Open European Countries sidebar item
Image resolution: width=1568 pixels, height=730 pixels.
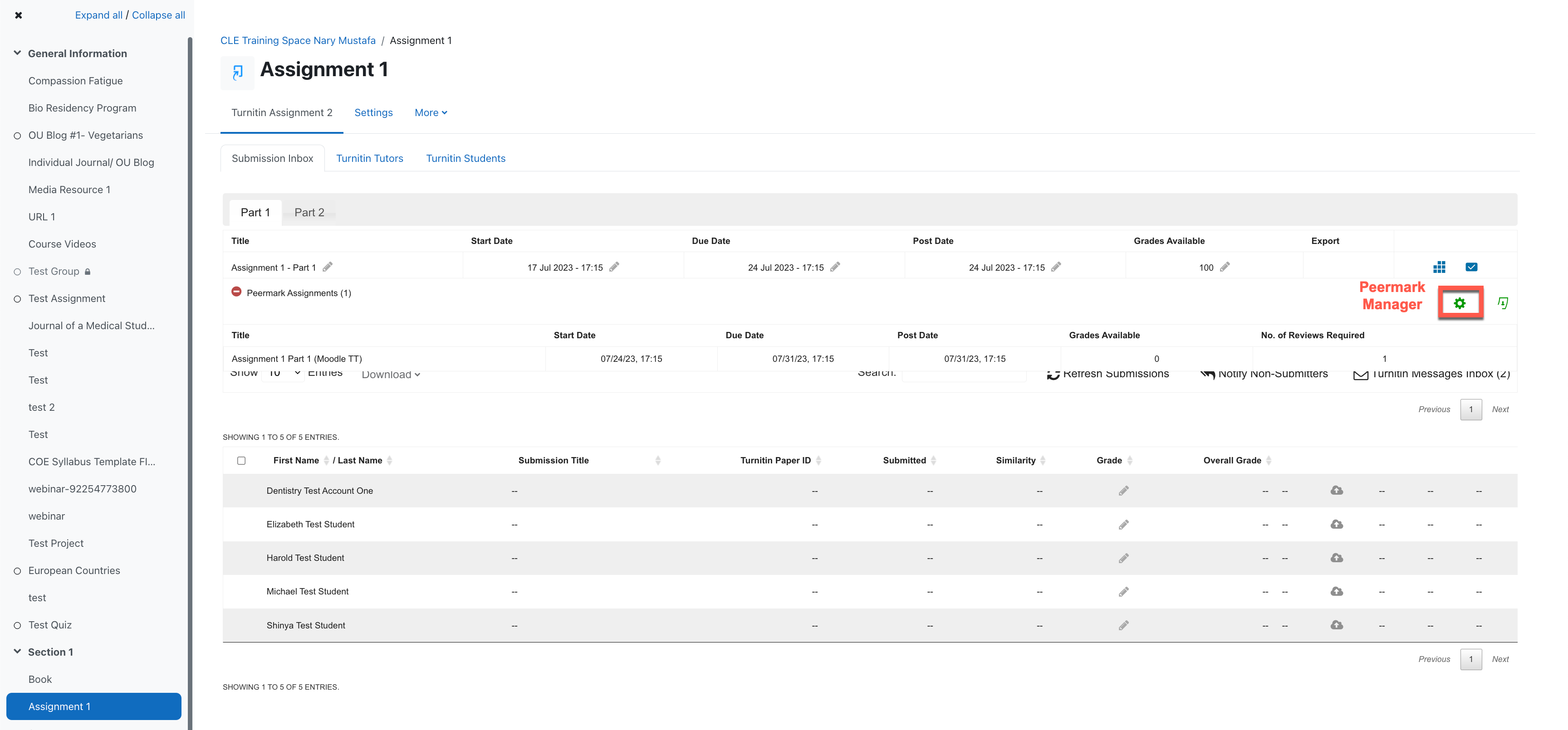[74, 570]
